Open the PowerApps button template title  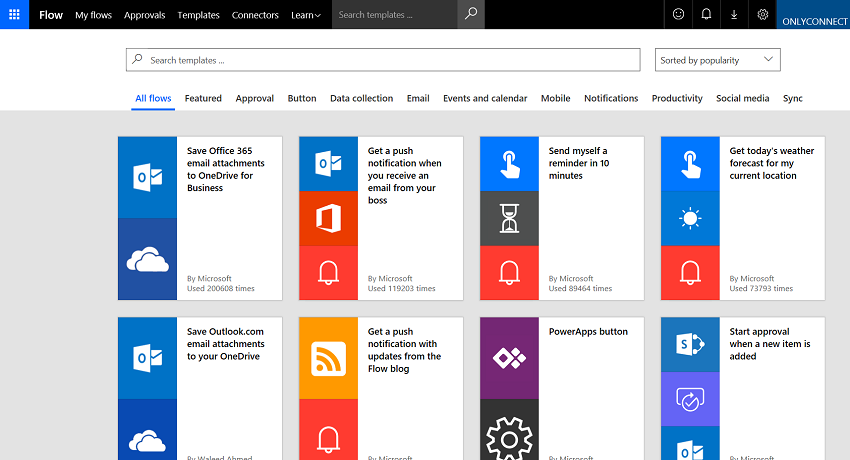[588, 332]
